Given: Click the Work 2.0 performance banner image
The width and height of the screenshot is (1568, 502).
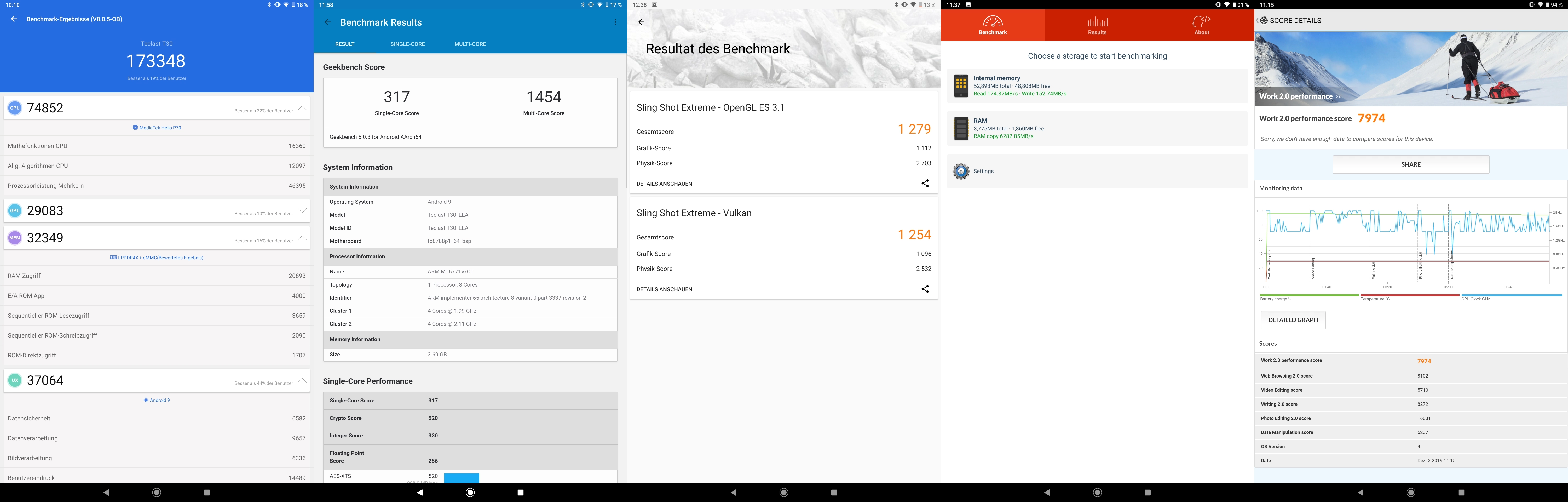Looking at the screenshot, I should [1411, 68].
